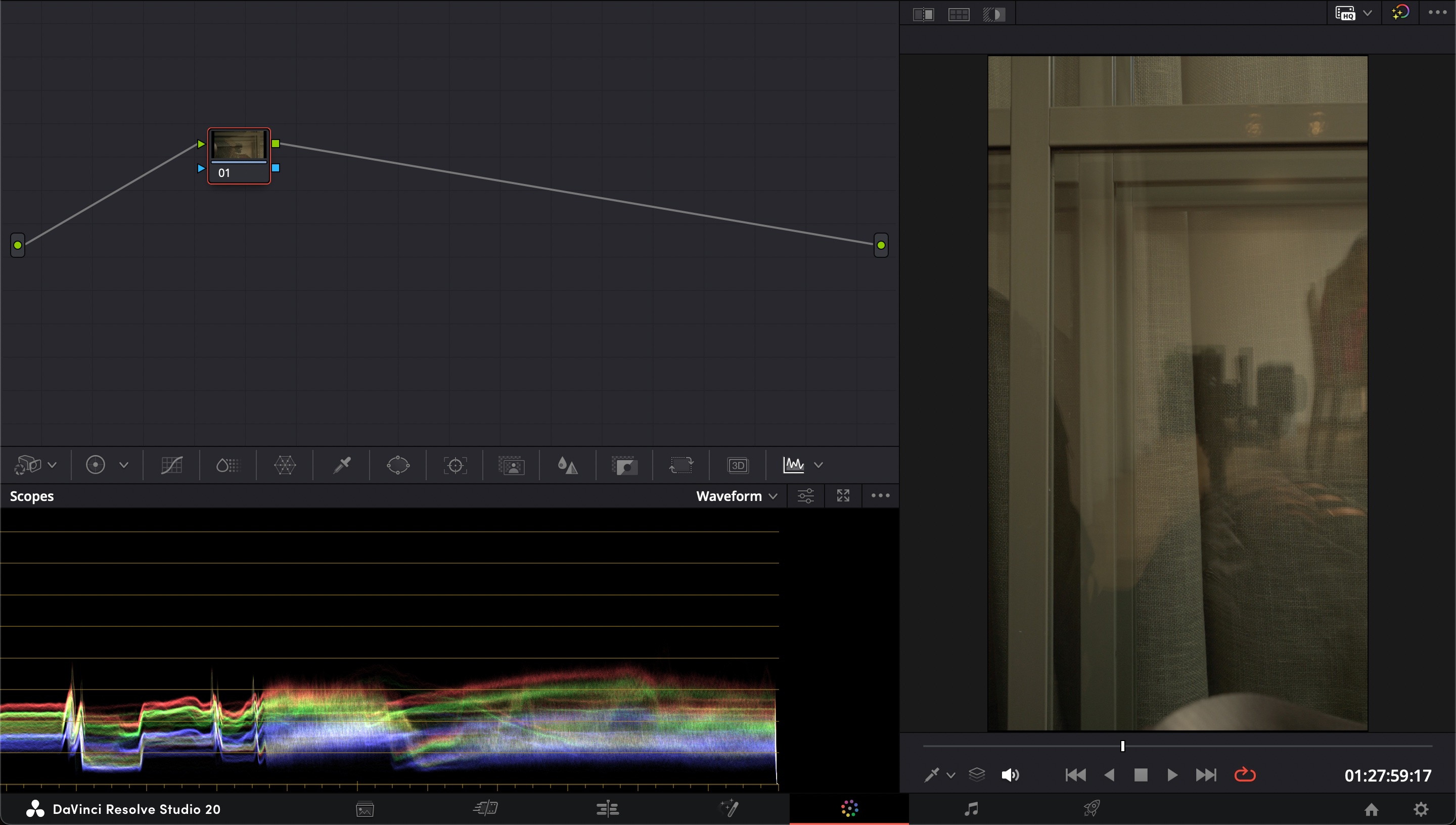This screenshot has width=1456, height=825.
Task: Open the Key palette
Action: (624, 465)
